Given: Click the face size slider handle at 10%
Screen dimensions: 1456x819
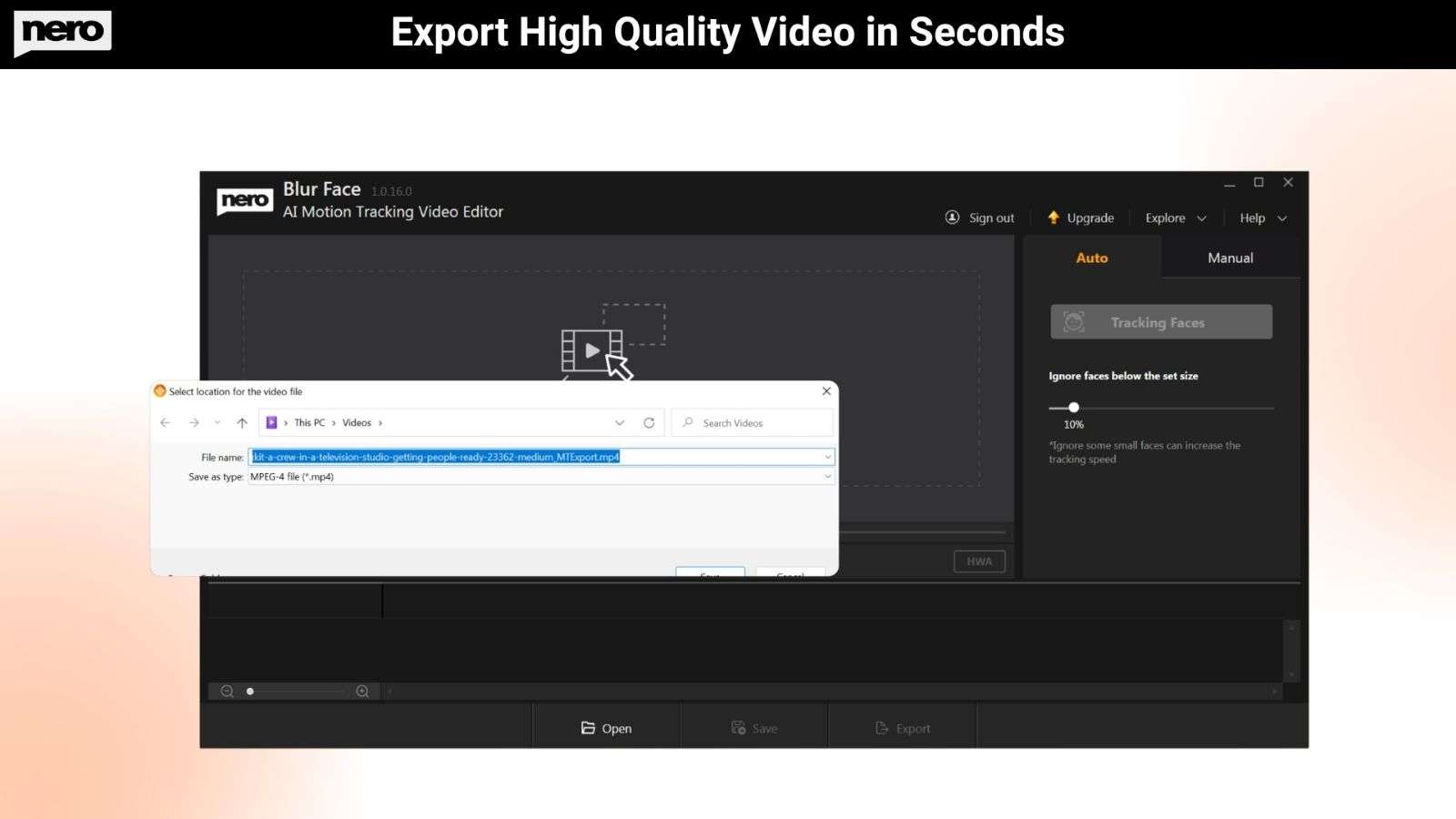Looking at the screenshot, I should tap(1074, 408).
